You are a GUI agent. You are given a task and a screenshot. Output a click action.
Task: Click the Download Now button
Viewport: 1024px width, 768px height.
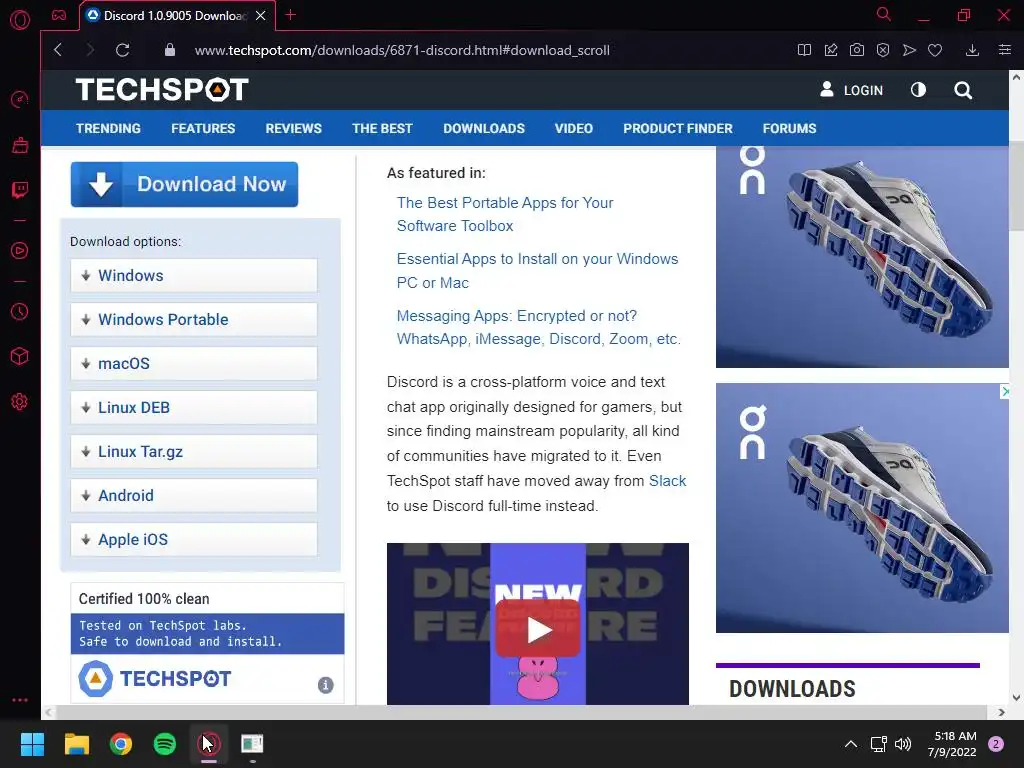tap(184, 184)
